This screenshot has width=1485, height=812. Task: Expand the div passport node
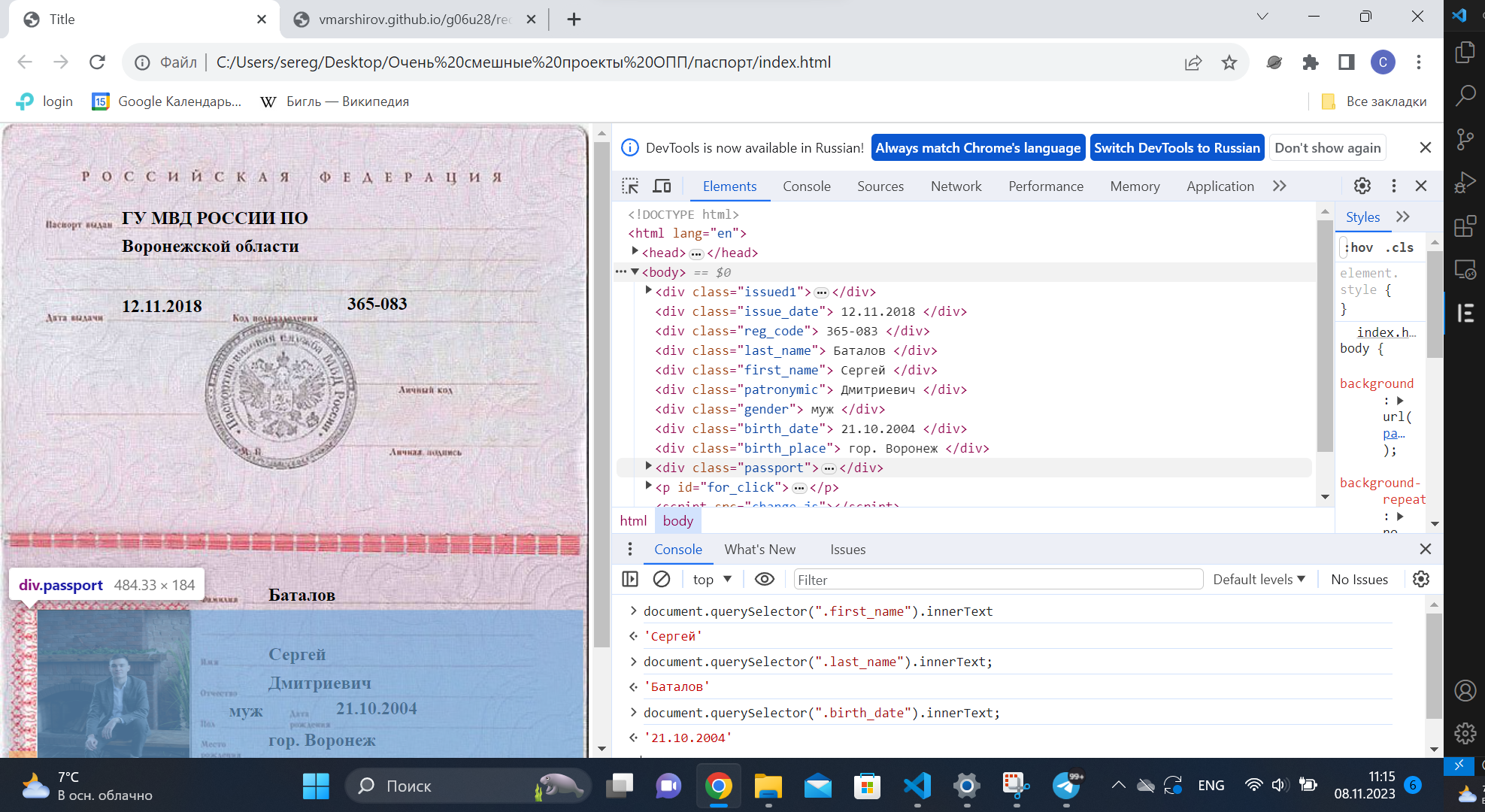point(649,467)
